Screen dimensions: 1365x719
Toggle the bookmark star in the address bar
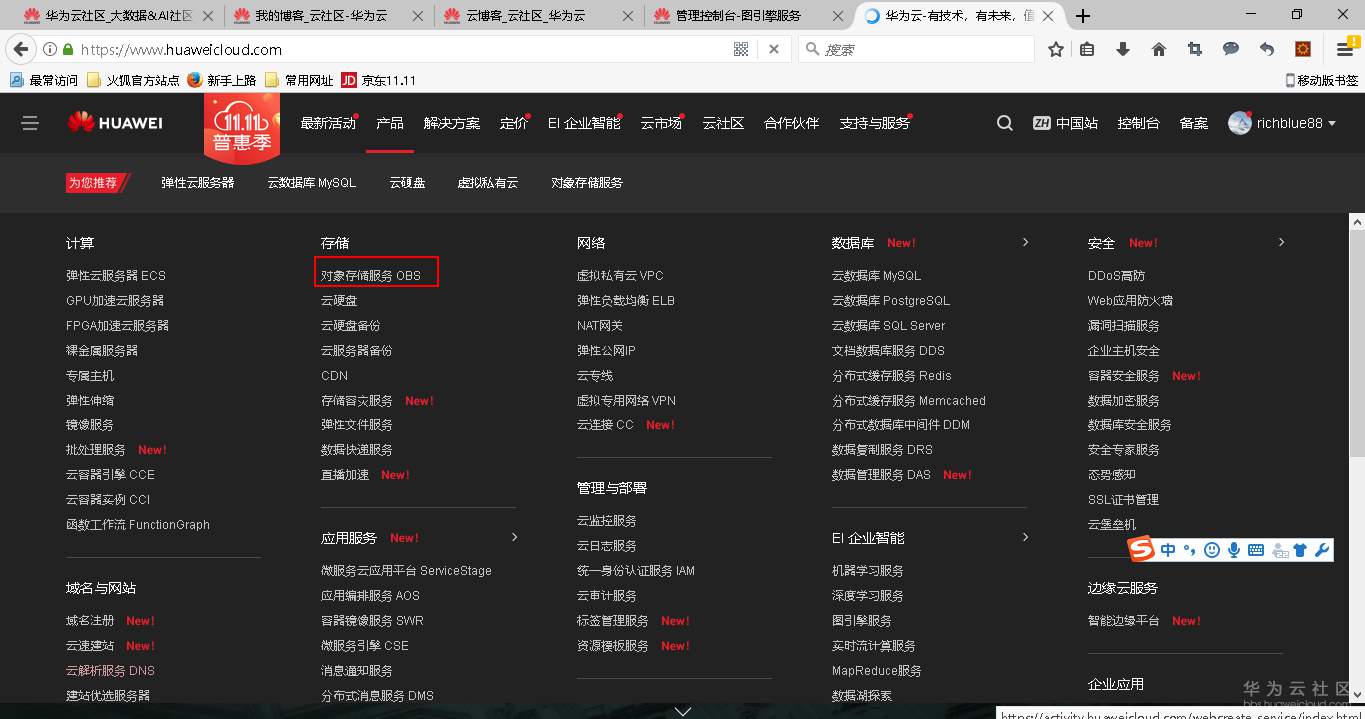coord(1055,48)
